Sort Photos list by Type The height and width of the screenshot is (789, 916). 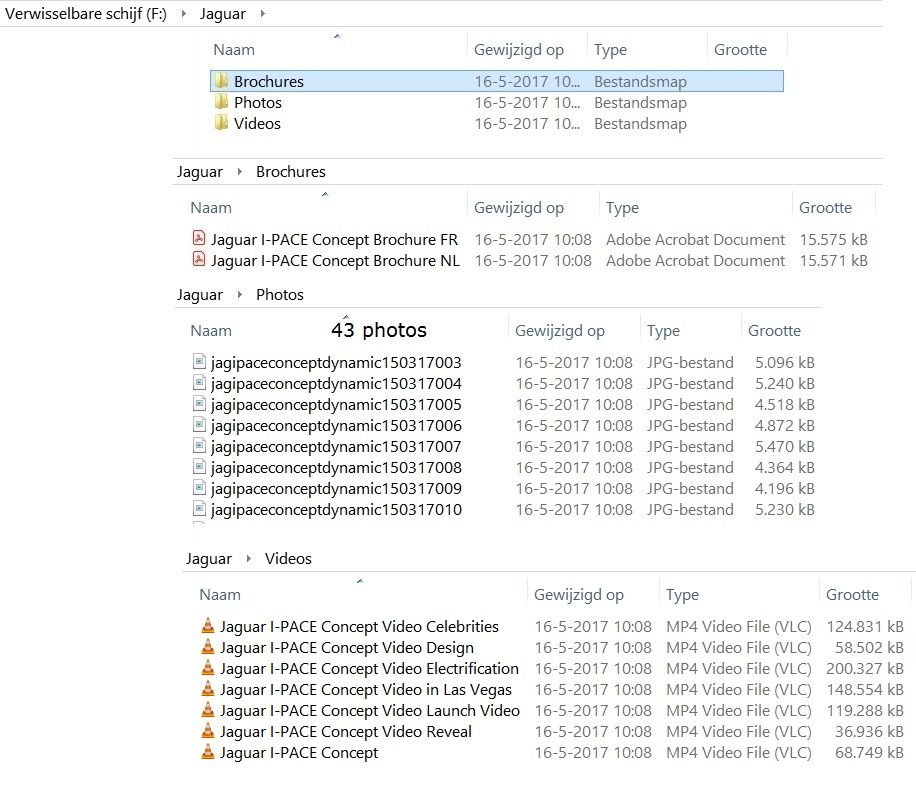coord(663,331)
